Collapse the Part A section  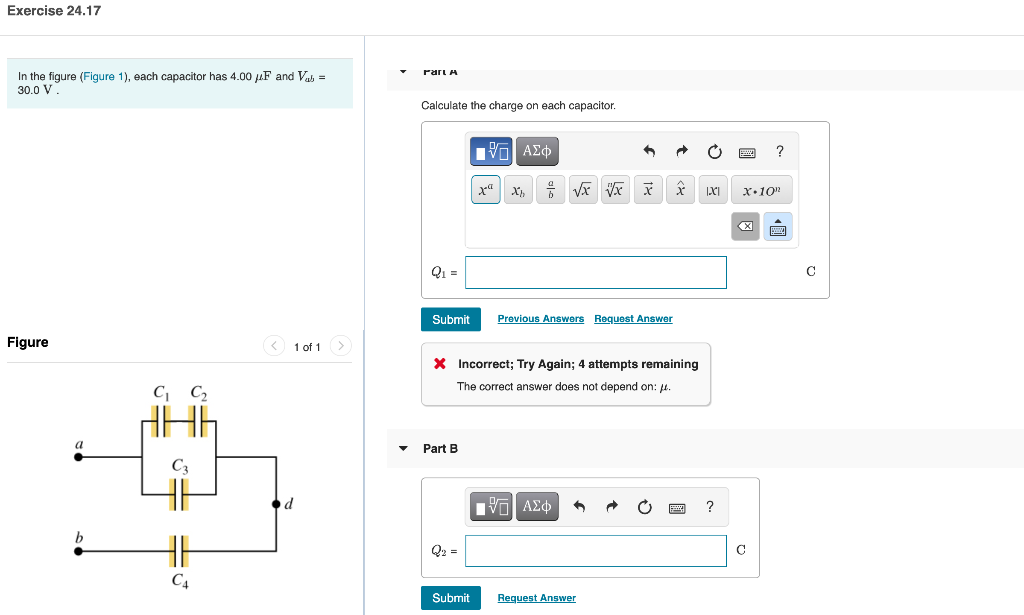403,71
